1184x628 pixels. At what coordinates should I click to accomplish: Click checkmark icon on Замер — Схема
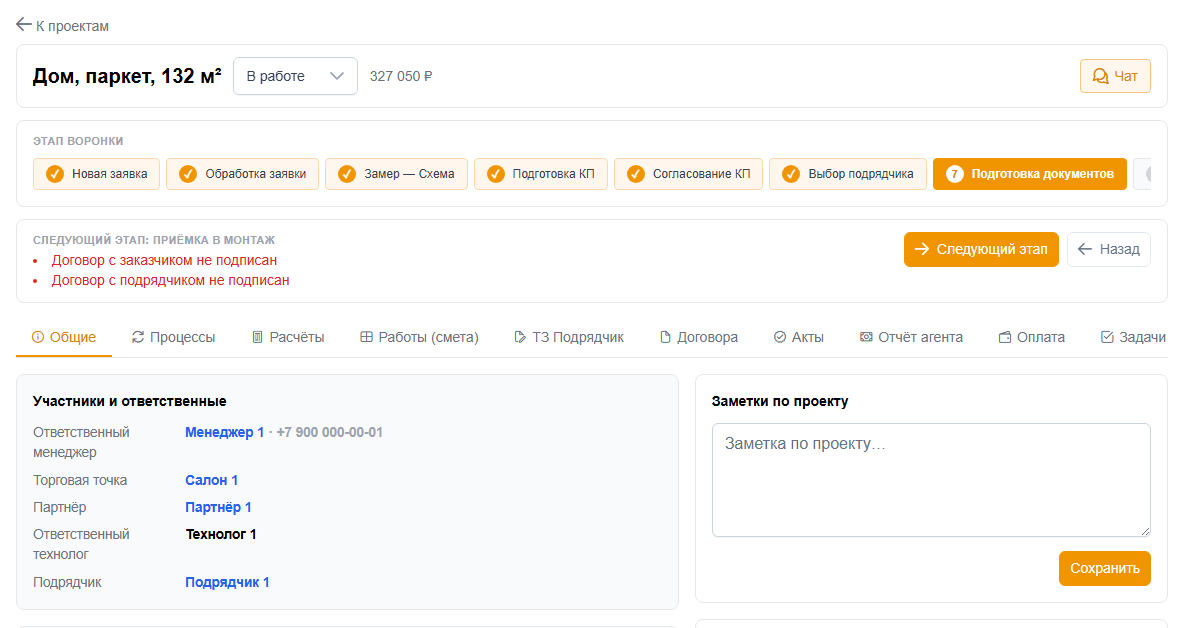[347, 174]
